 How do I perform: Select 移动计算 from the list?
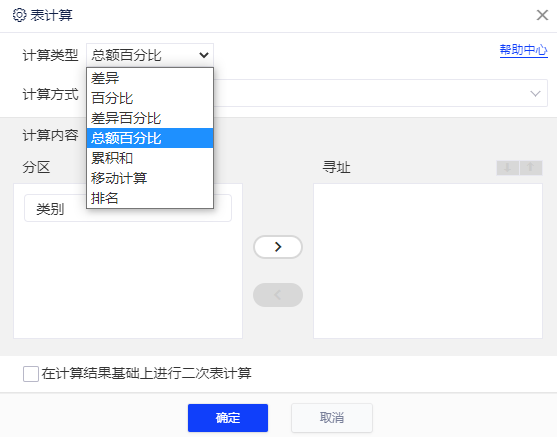tap(150, 178)
